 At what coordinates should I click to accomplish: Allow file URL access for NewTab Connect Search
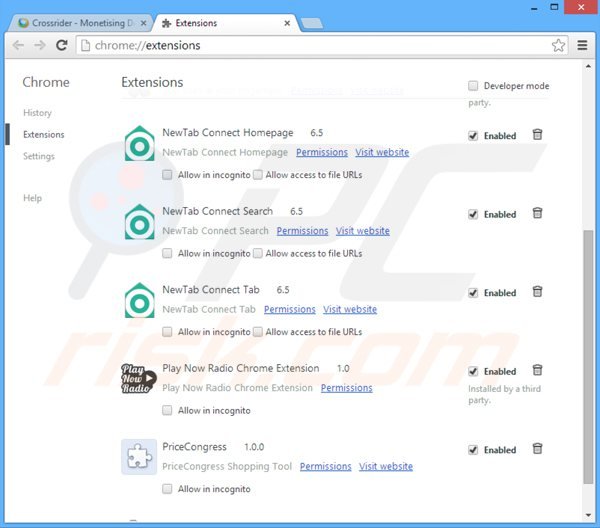click(x=258, y=253)
